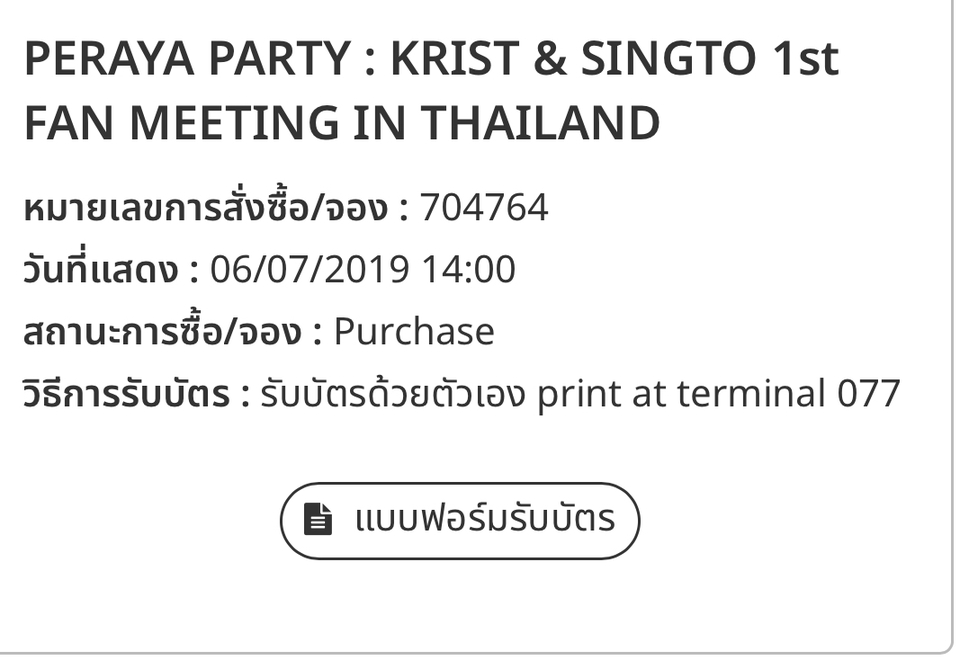Click the word THAILAND in the heading
The width and height of the screenshot is (960, 660).
pyautogui.click(x=540, y=124)
